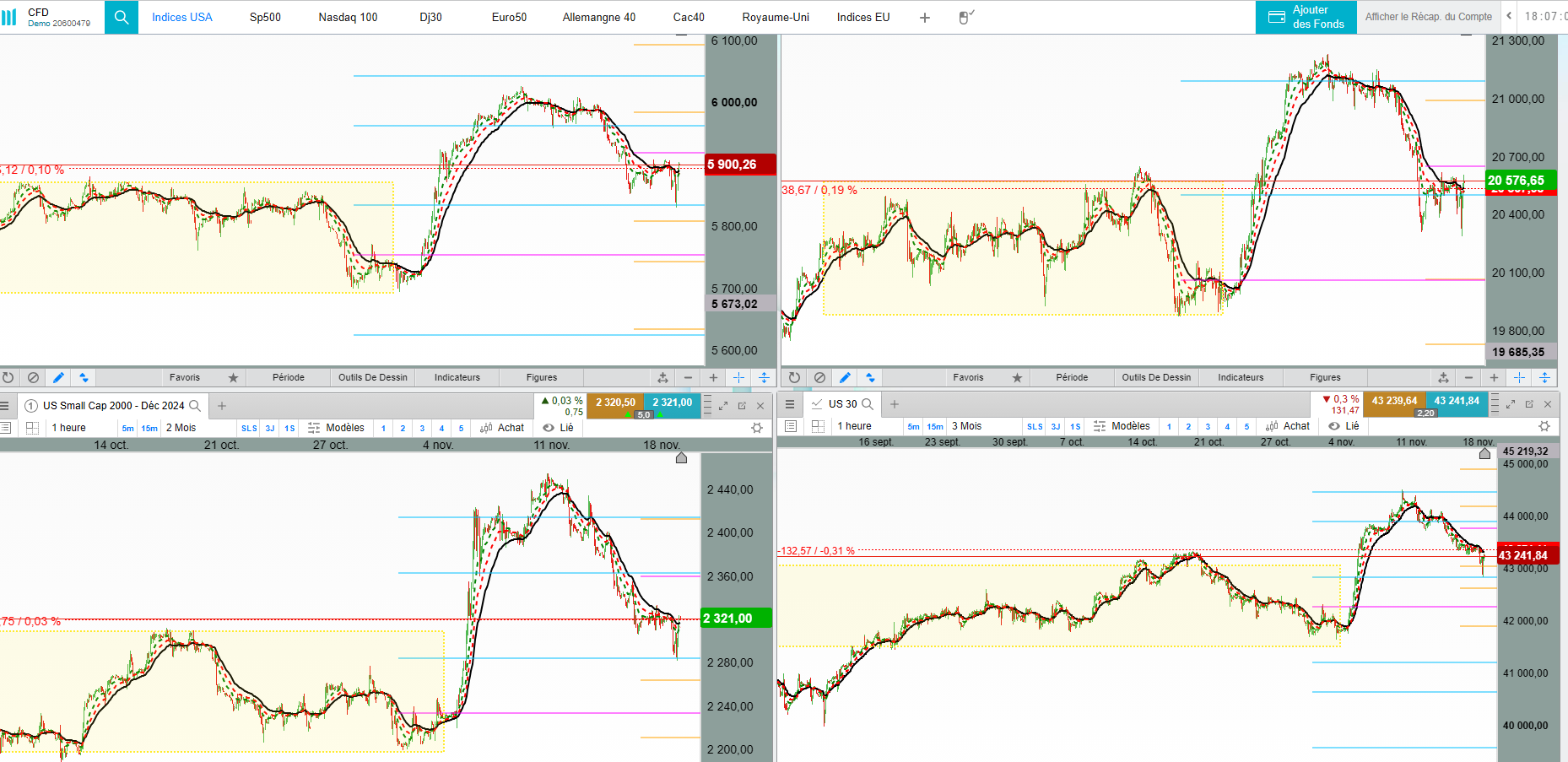Switch to the Nasdaq 100 tab
1568x762 pixels.
348,17
